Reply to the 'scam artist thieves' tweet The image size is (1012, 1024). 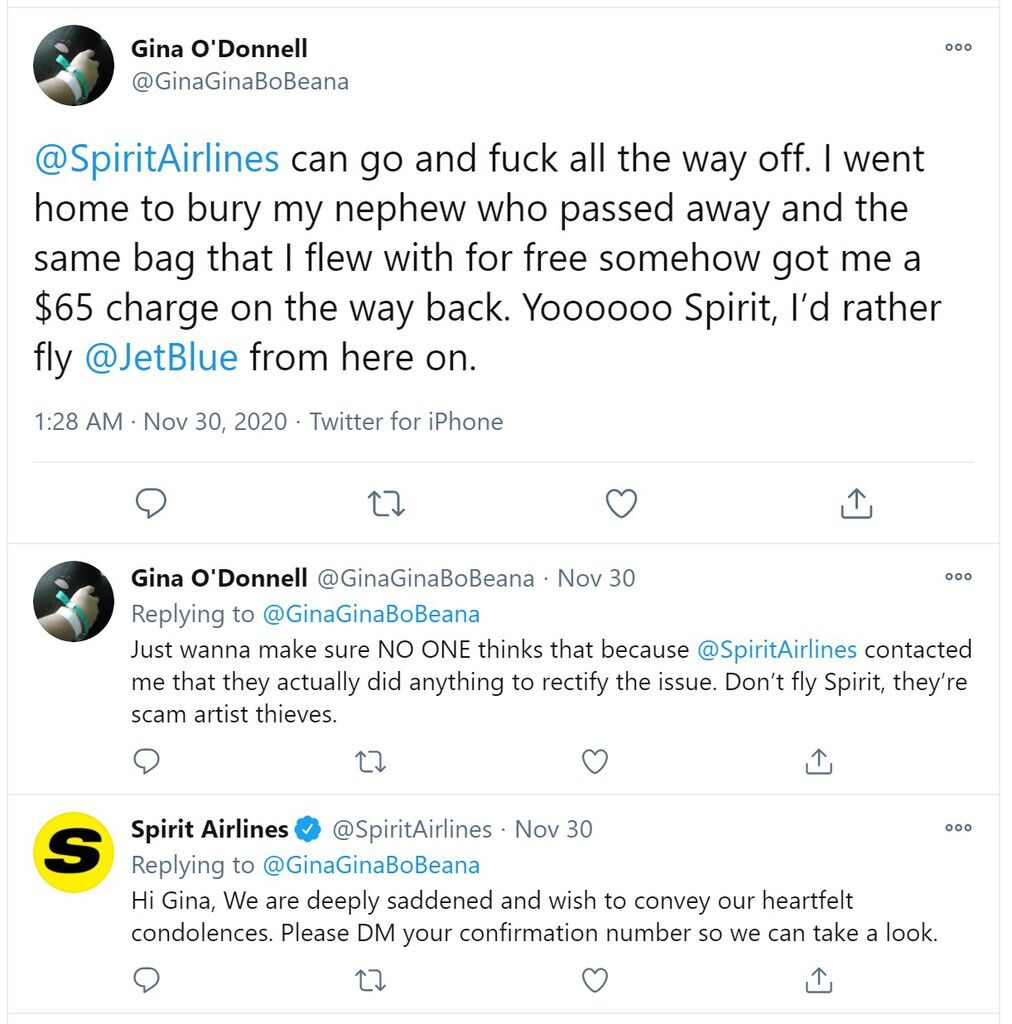(146, 761)
